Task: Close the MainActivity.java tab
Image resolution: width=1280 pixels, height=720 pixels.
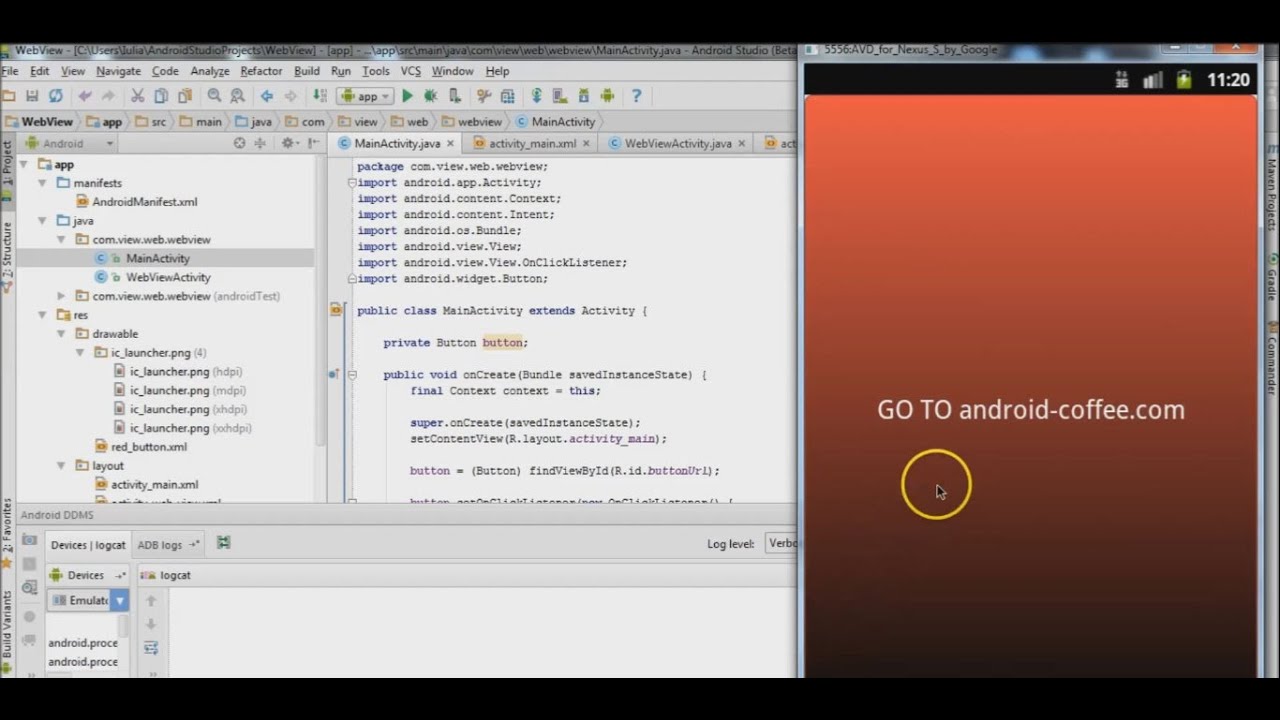Action: point(450,144)
